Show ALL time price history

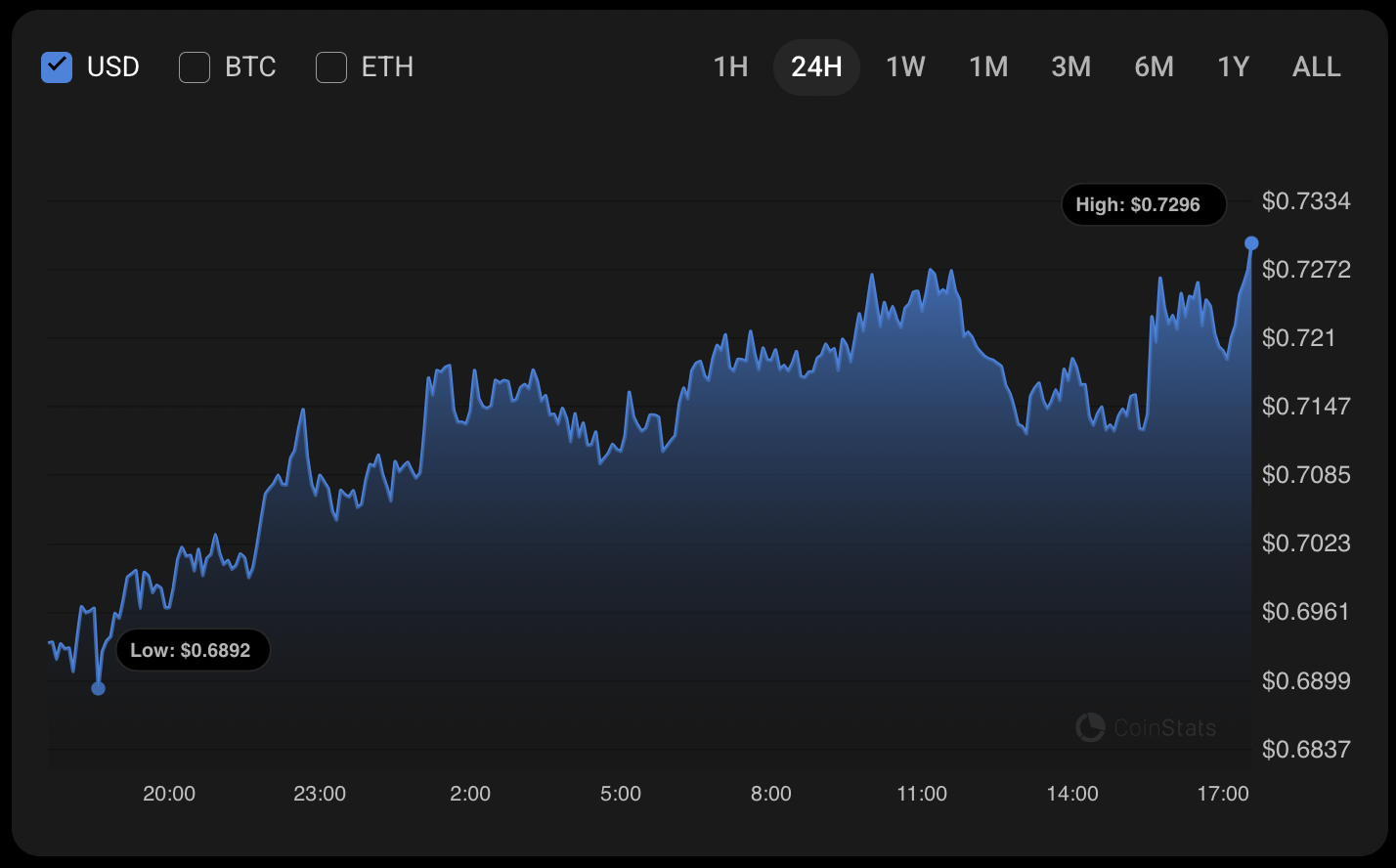1316,67
